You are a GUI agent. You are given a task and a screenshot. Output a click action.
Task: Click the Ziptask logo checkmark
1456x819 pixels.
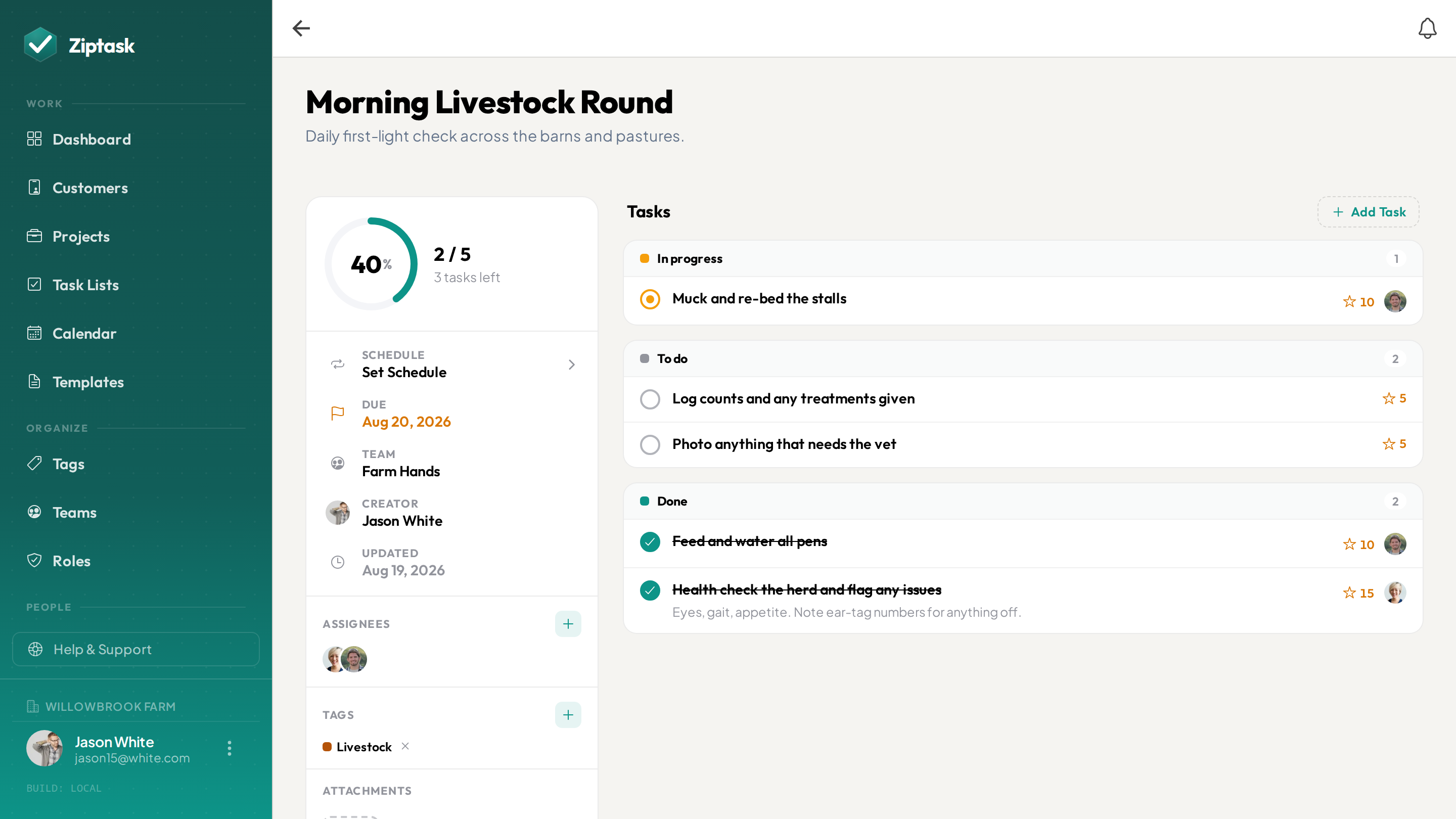tap(40, 44)
